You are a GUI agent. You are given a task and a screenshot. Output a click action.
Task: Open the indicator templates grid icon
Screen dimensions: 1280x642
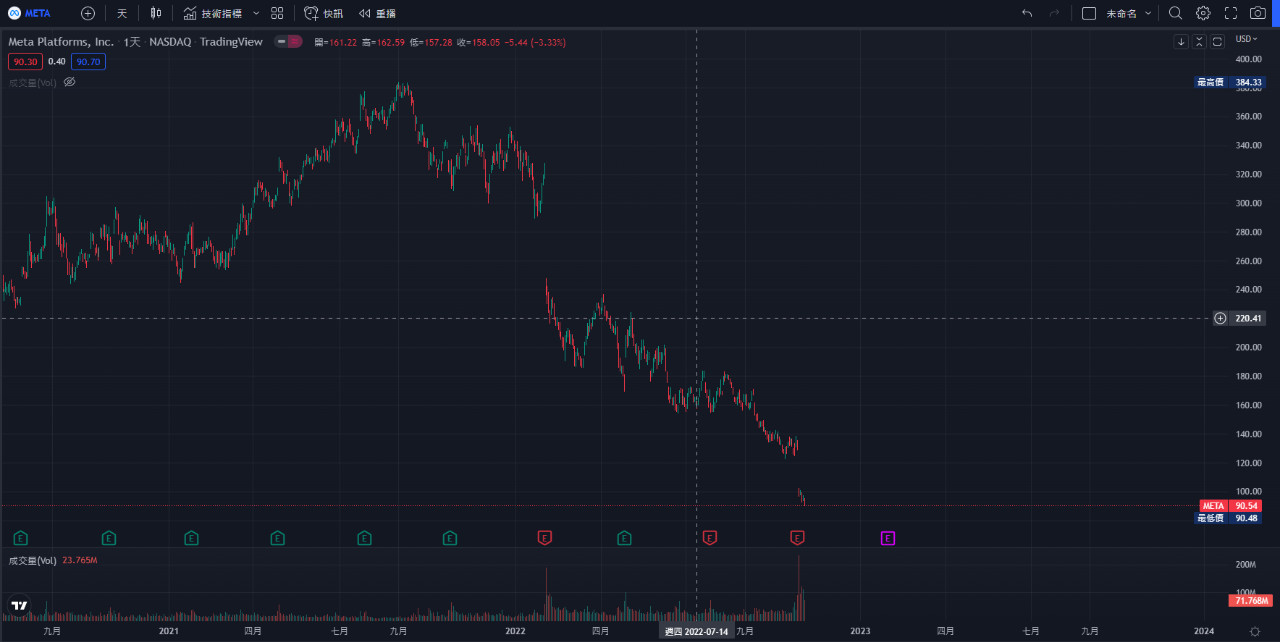pos(277,13)
